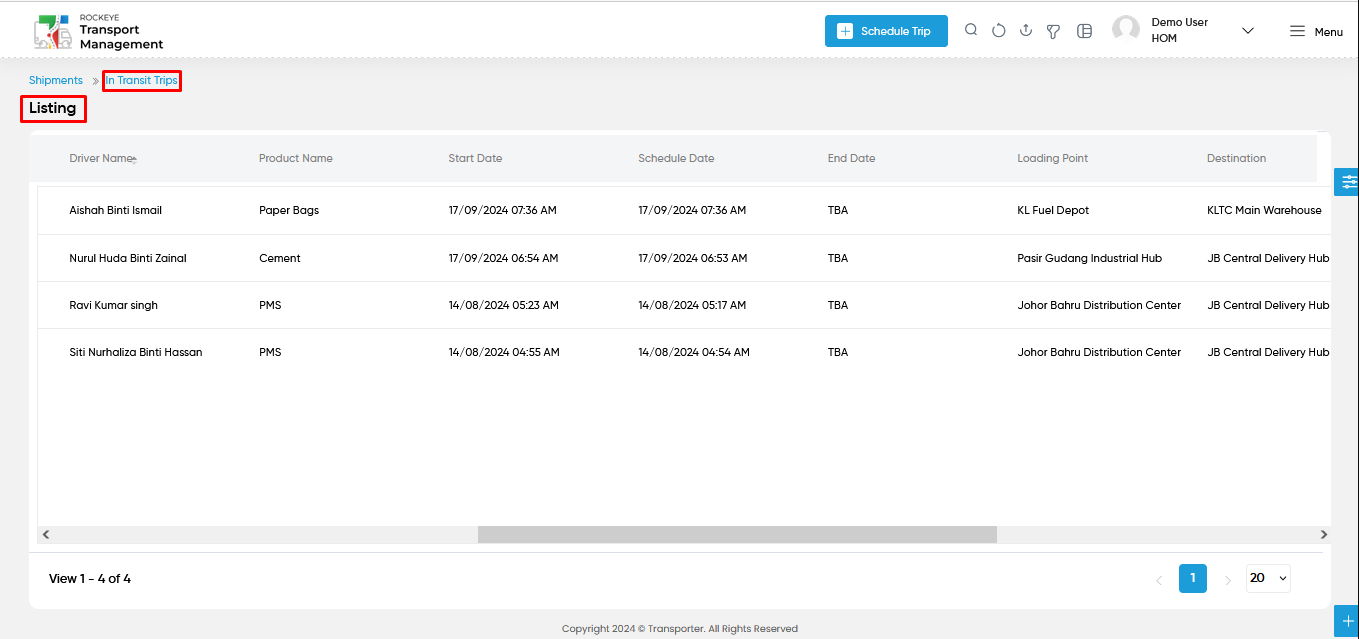This screenshot has width=1359, height=639.
Task: Click the Start Date column header
Action: coord(475,158)
